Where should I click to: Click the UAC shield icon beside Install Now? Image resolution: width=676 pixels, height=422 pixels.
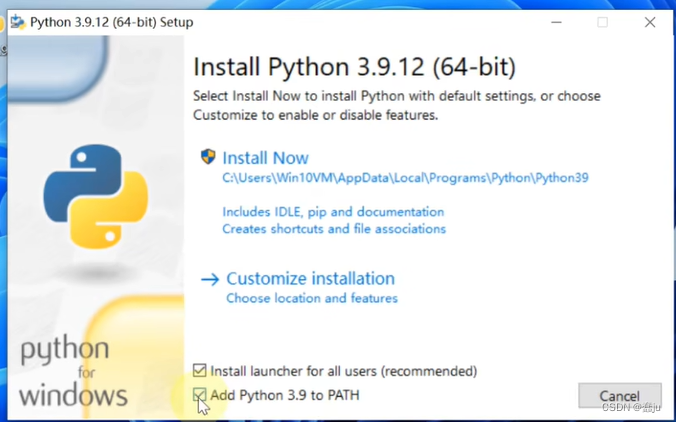[x=208, y=156]
